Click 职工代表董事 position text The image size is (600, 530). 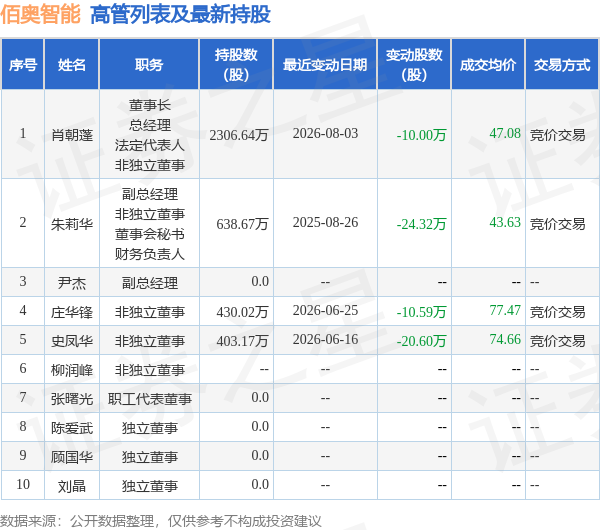click(150, 399)
